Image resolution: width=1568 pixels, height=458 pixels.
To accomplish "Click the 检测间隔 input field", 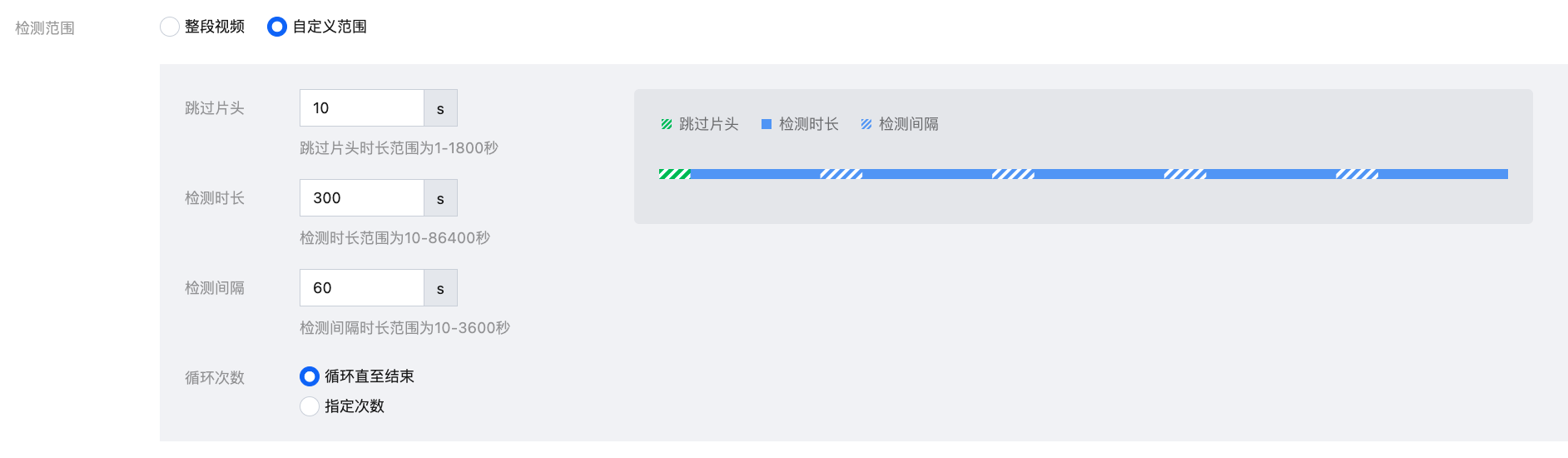I will (x=362, y=288).
